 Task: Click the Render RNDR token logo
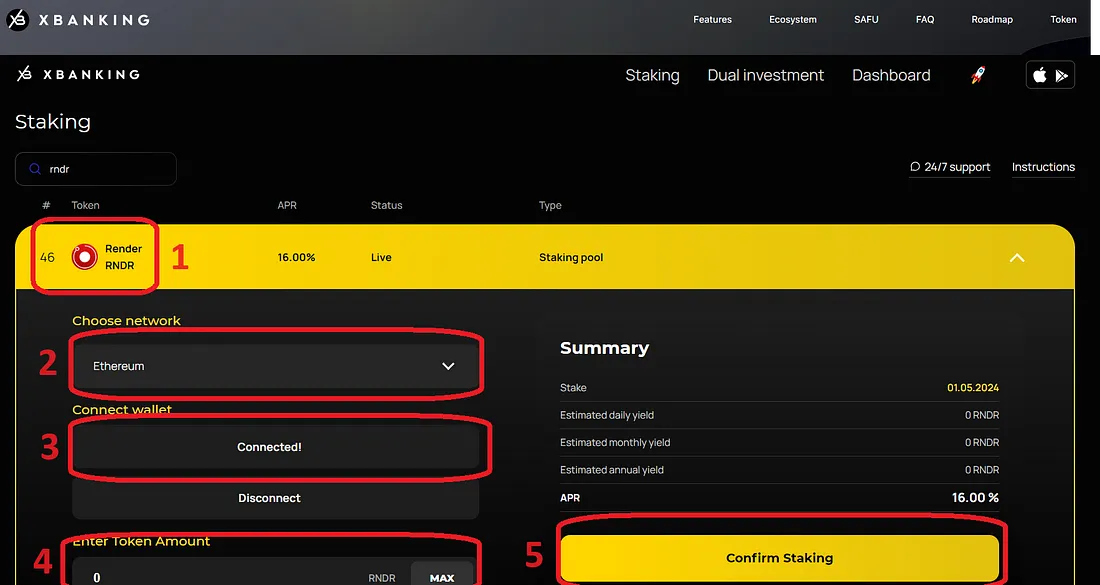pos(84,257)
